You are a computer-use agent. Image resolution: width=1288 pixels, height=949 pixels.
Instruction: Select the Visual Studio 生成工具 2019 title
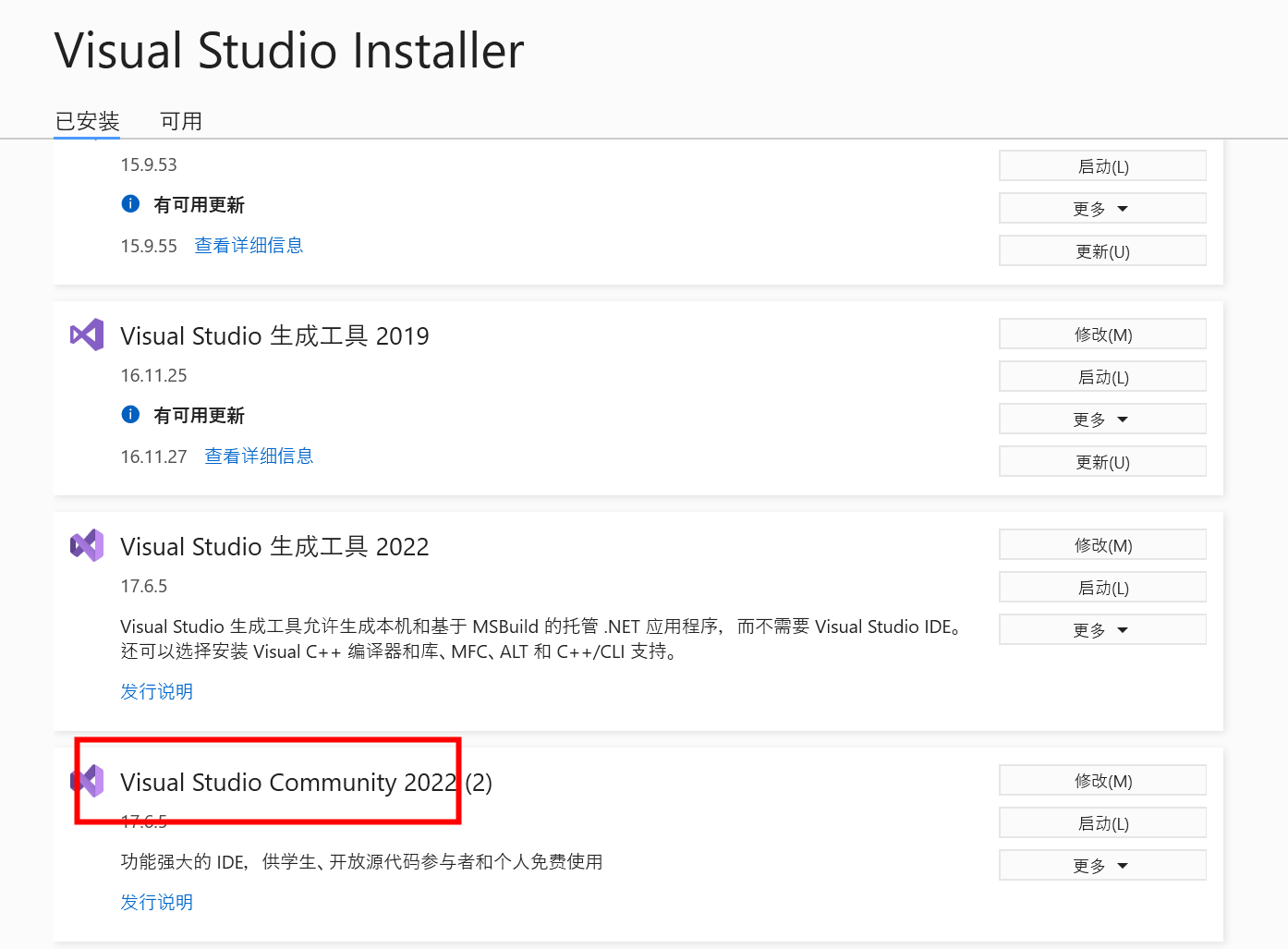pos(274,335)
